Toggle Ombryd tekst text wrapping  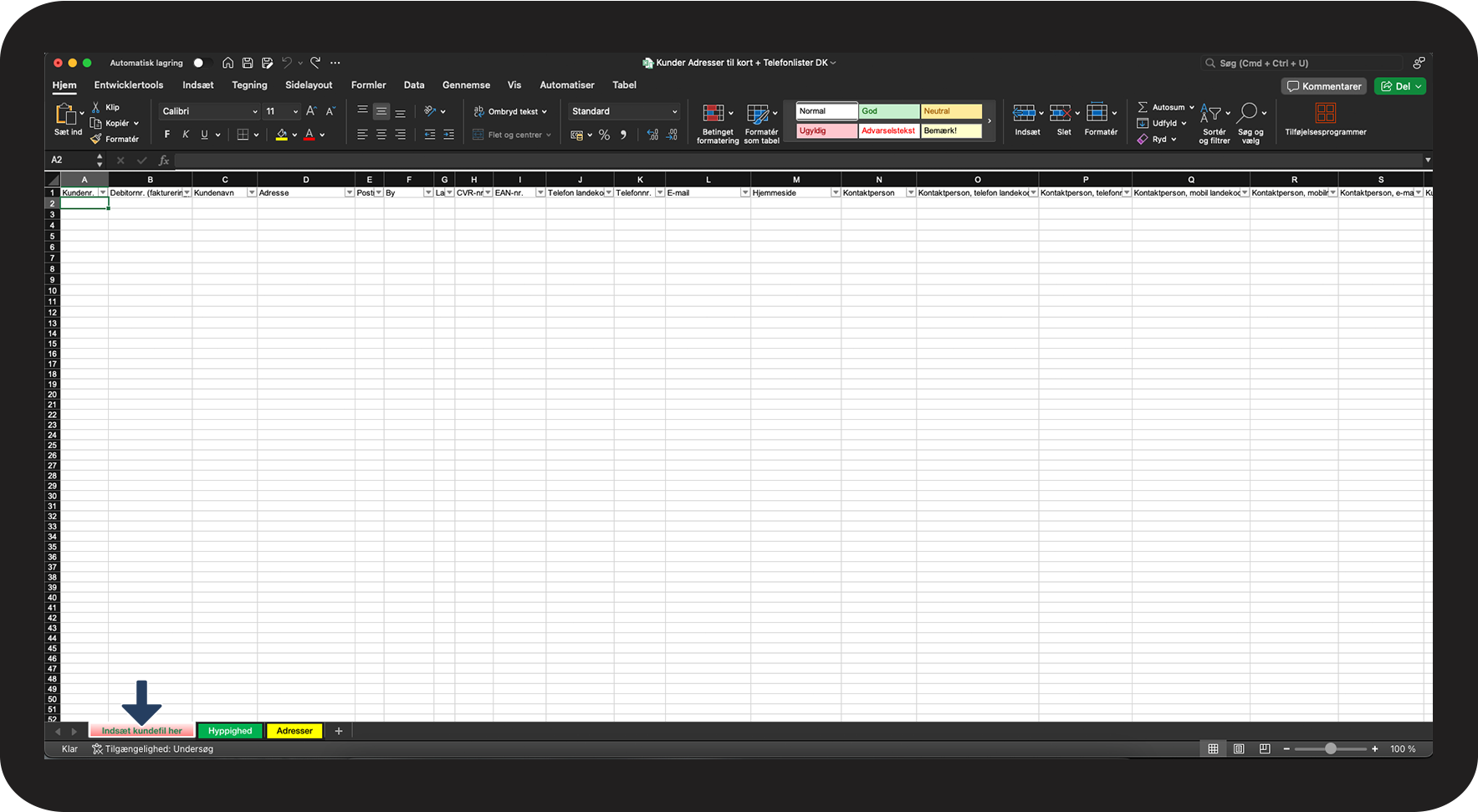[509, 111]
